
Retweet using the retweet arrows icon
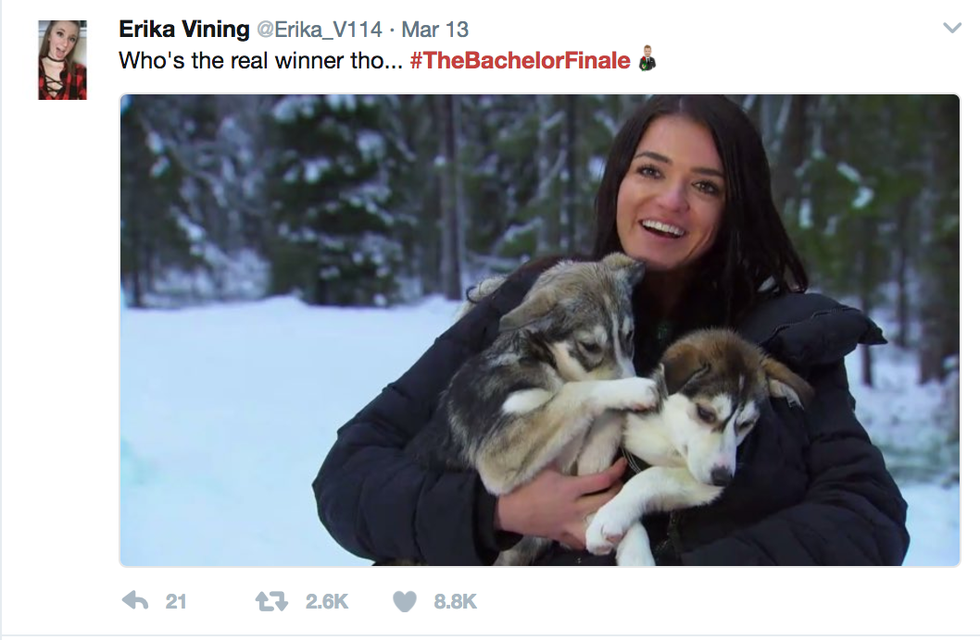tap(271, 601)
